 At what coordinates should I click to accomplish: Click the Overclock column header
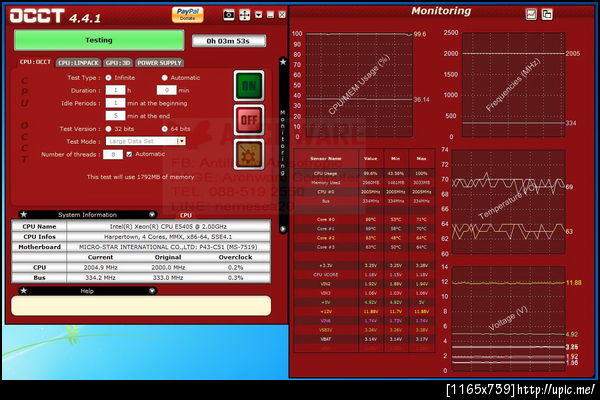click(x=235, y=257)
